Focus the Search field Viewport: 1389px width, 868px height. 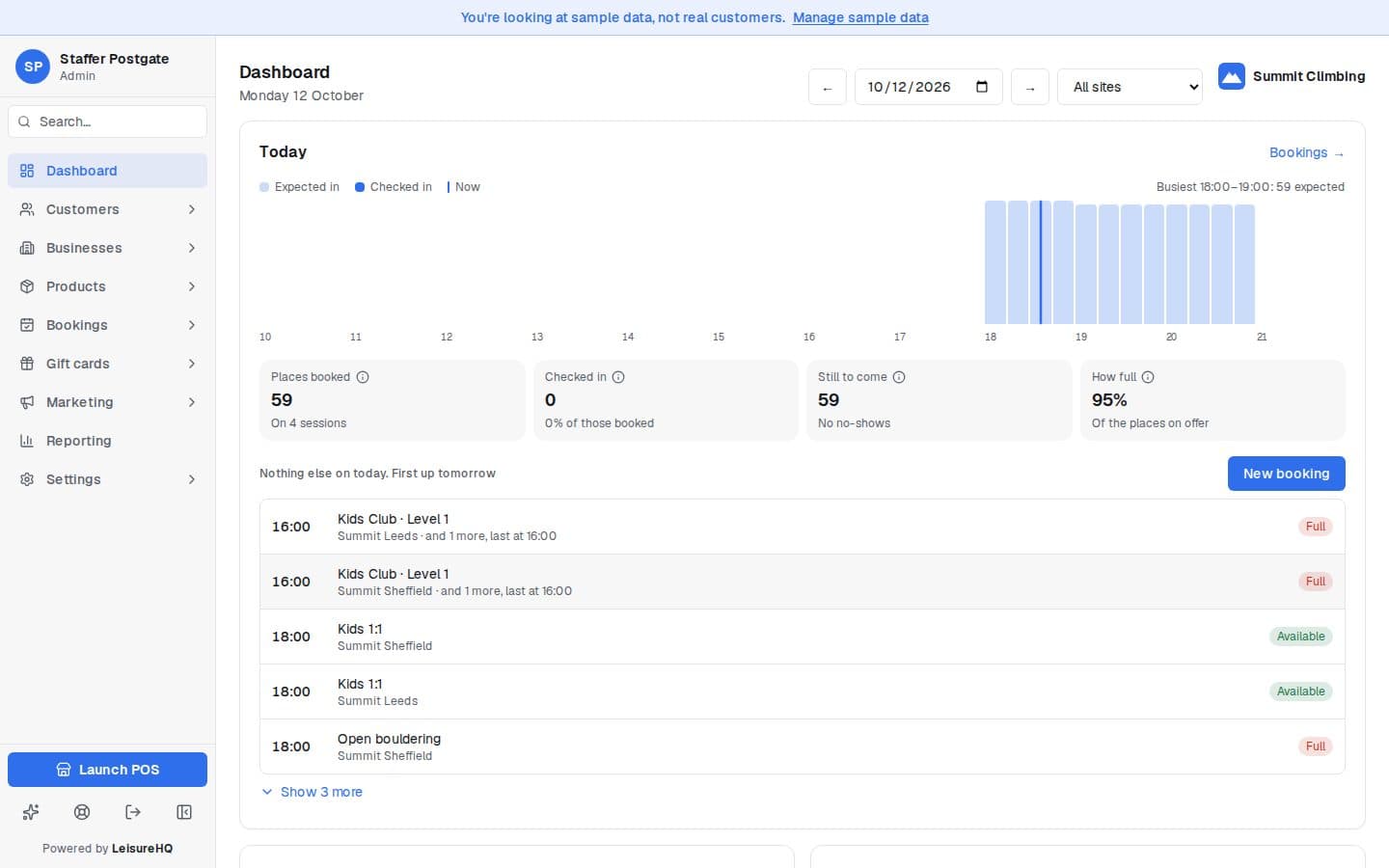pos(107,122)
